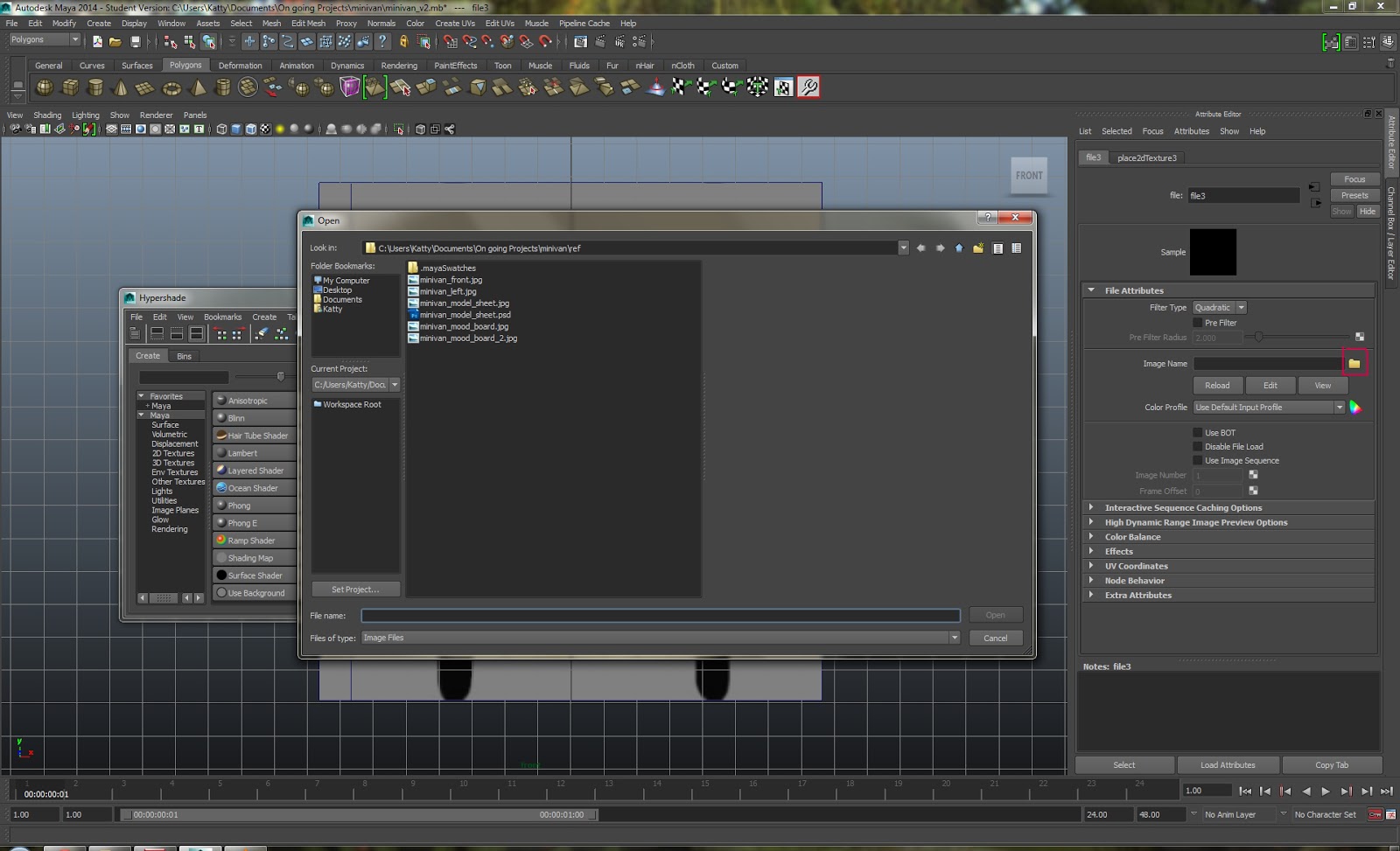1400x851 pixels.
Task: Click the Presets button
Action: click(x=1354, y=196)
